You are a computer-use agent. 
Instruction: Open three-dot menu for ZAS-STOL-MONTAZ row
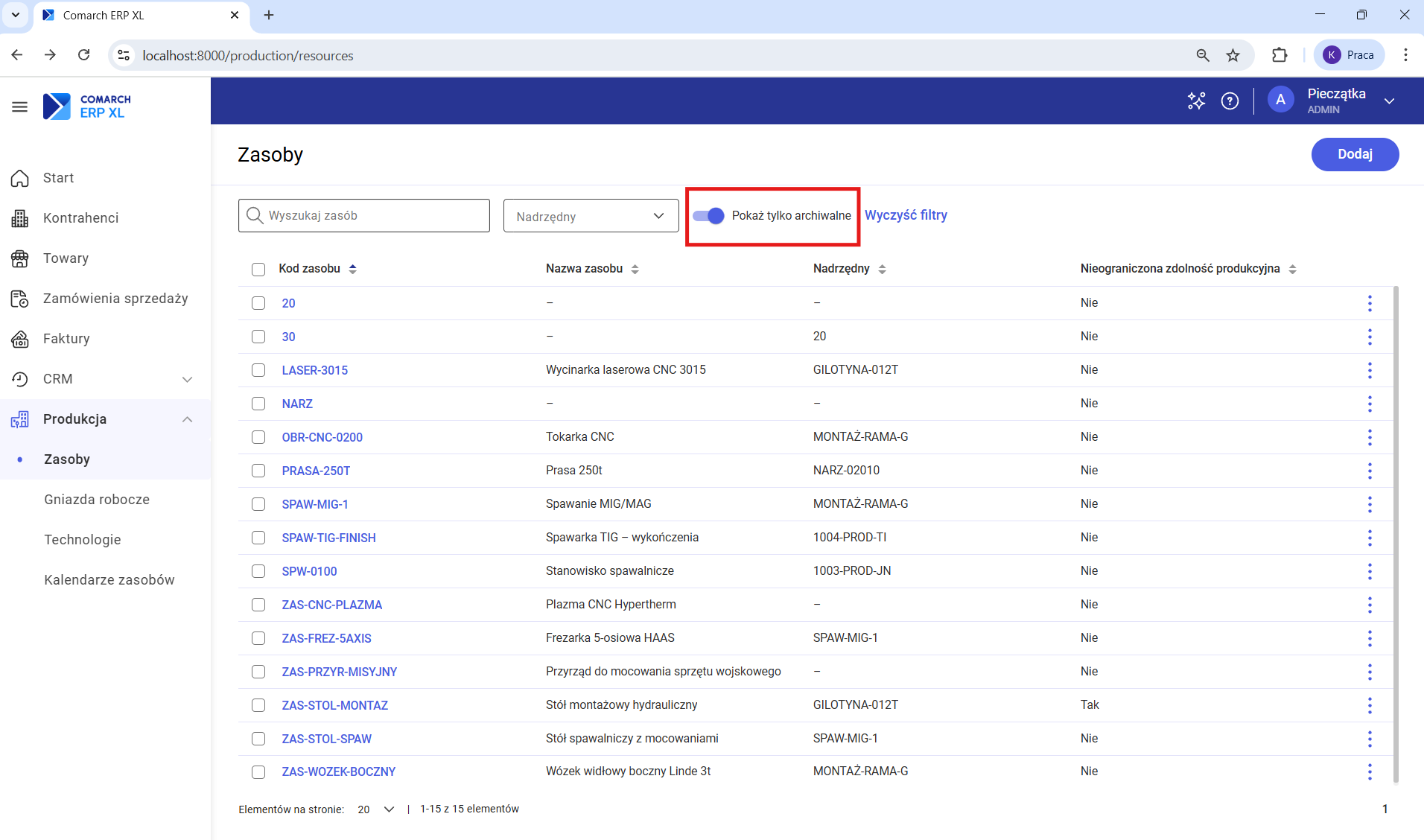(1369, 705)
